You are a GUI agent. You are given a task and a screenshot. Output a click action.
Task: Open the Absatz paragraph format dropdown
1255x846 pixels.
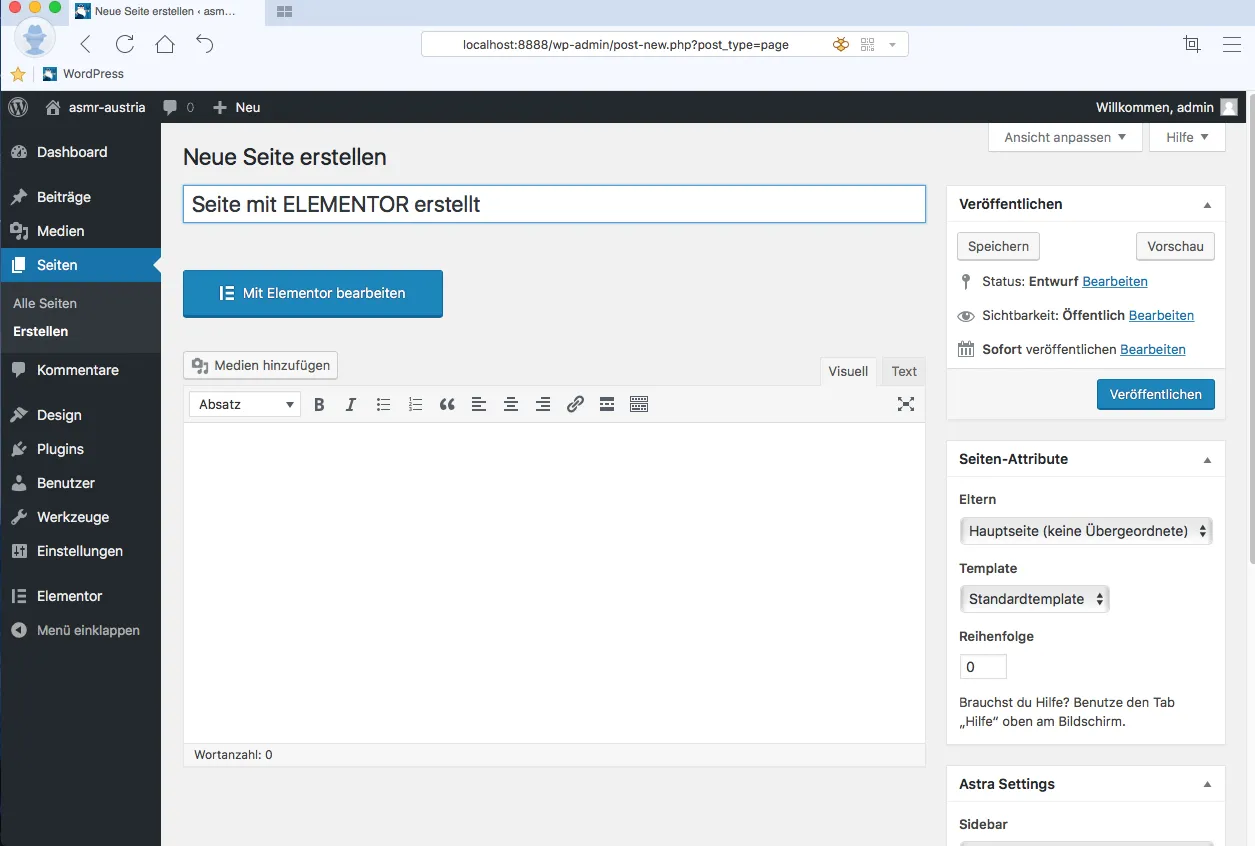point(245,404)
